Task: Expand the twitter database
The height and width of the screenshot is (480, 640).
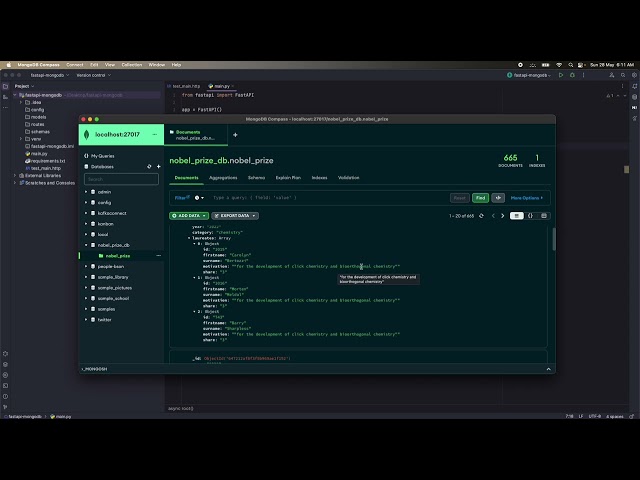Action: pyautogui.click(x=86, y=320)
